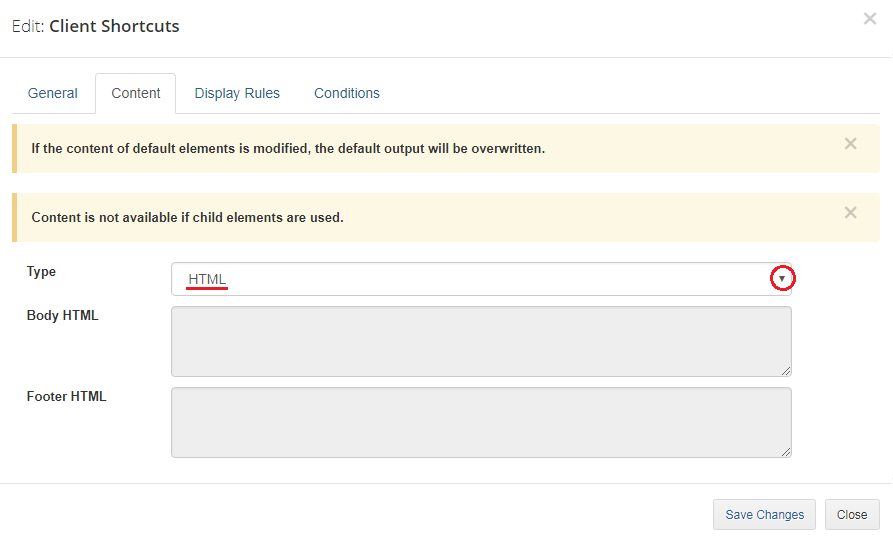Image resolution: width=893 pixels, height=540 pixels.
Task: Open the Type dropdown showing HTML
Action: (x=481, y=279)
